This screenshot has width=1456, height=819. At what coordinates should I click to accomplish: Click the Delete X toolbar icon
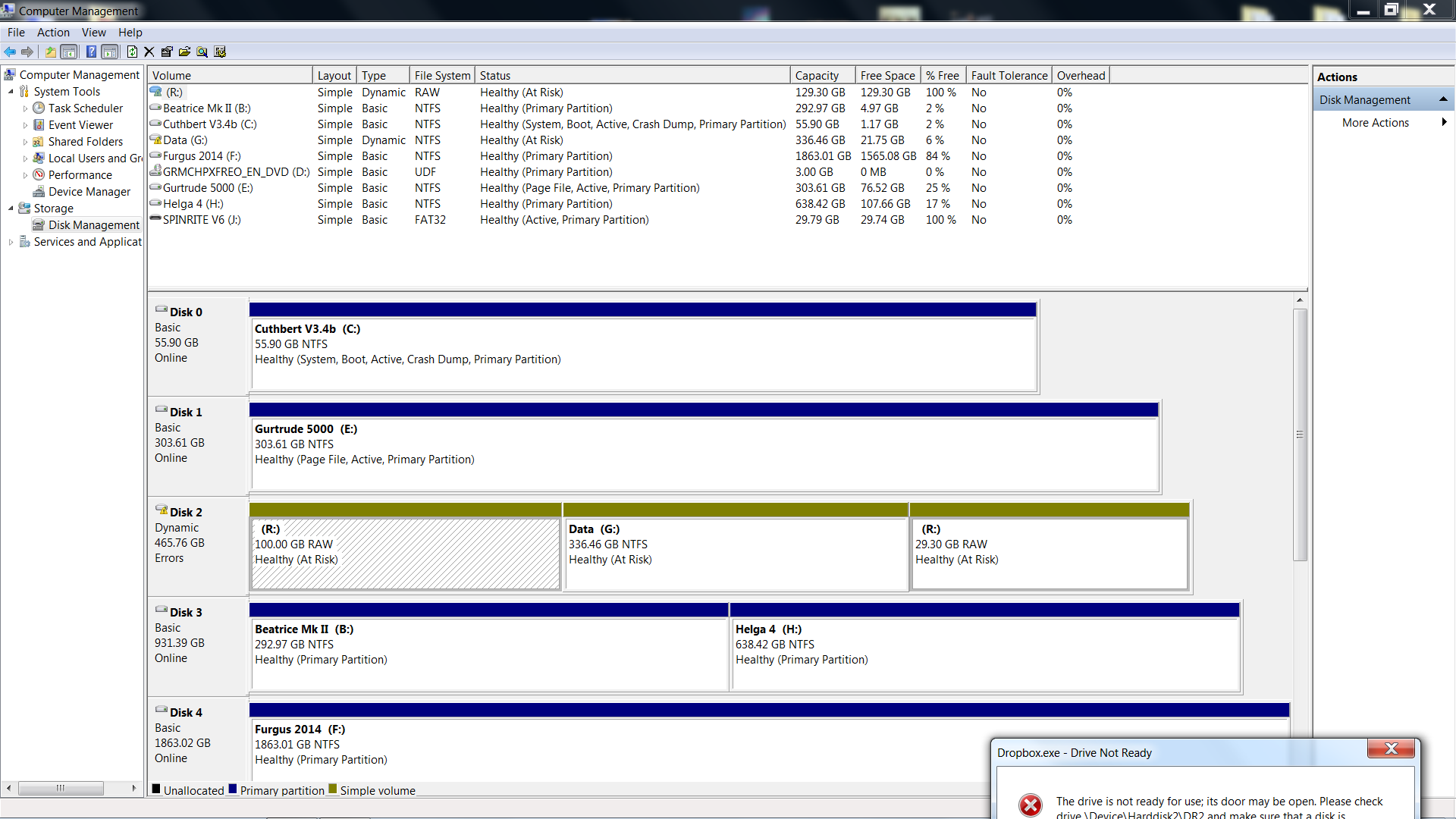149,52
